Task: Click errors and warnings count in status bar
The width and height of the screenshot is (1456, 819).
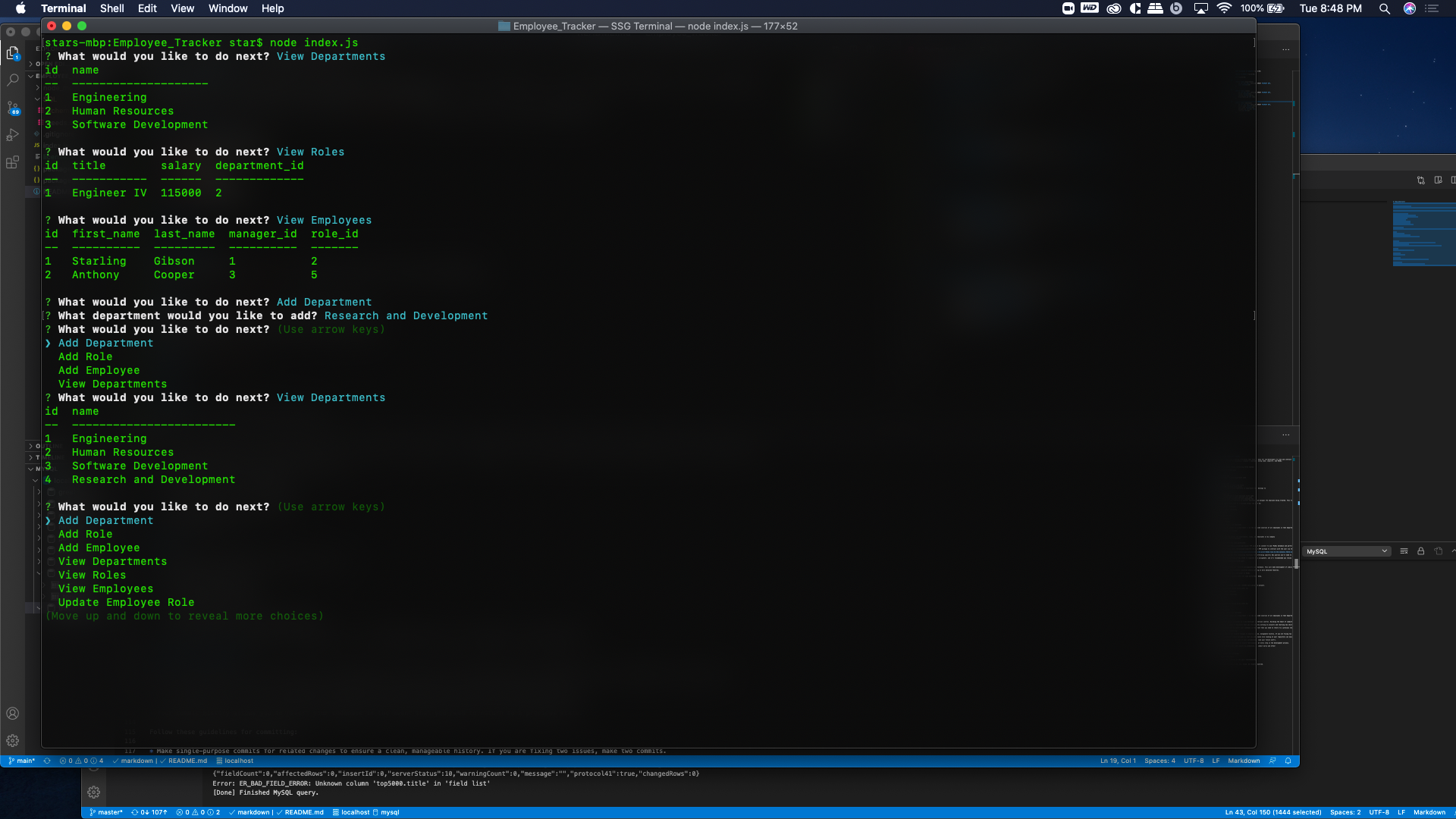Action: (81, 761)
